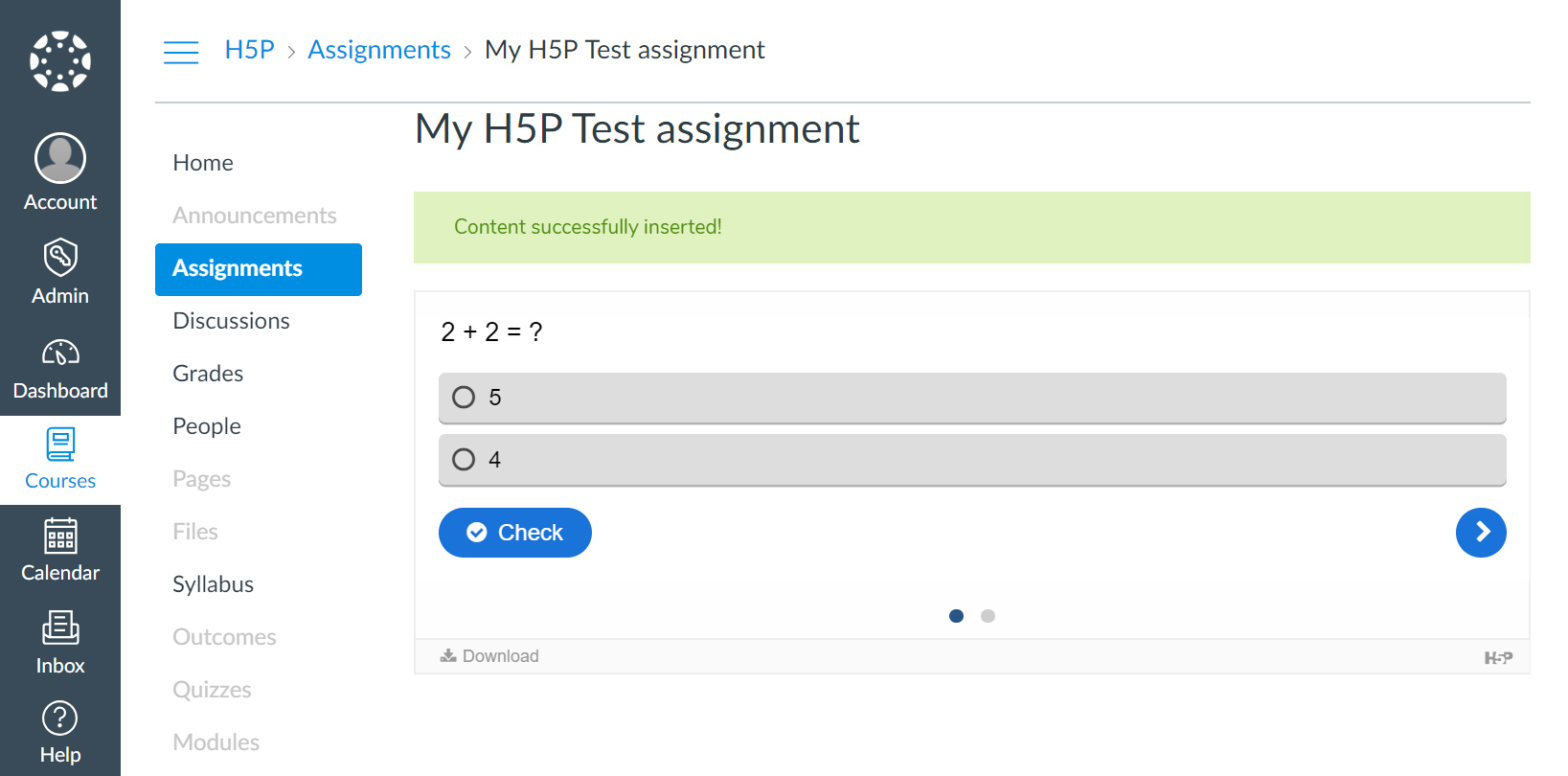Go to next question with arrow button
This screenshot has width=1568, height=776.
click(x=1481, y=533)
